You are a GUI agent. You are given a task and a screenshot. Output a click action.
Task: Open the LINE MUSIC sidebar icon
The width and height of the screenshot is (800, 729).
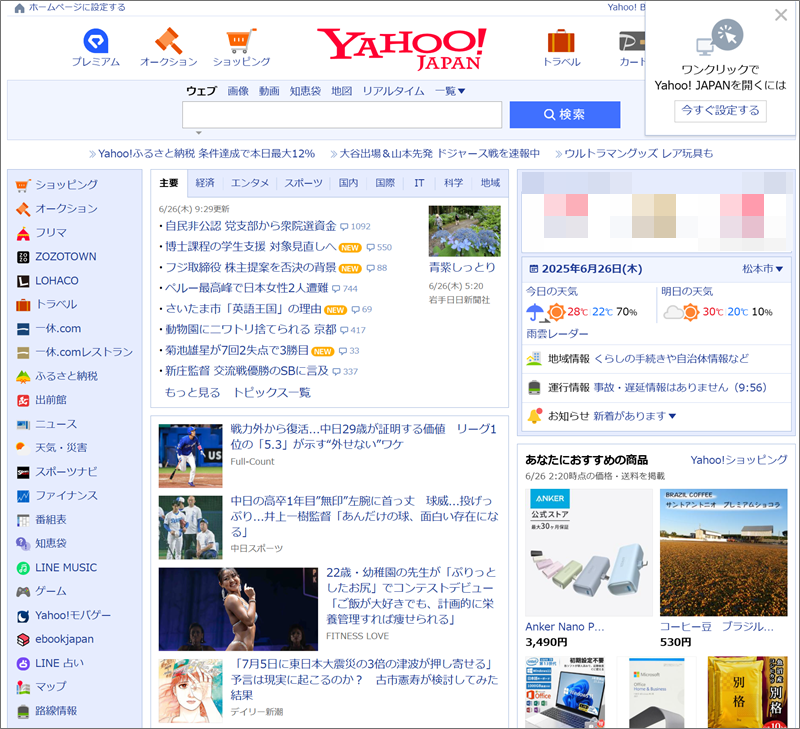(x=23, y=568)
